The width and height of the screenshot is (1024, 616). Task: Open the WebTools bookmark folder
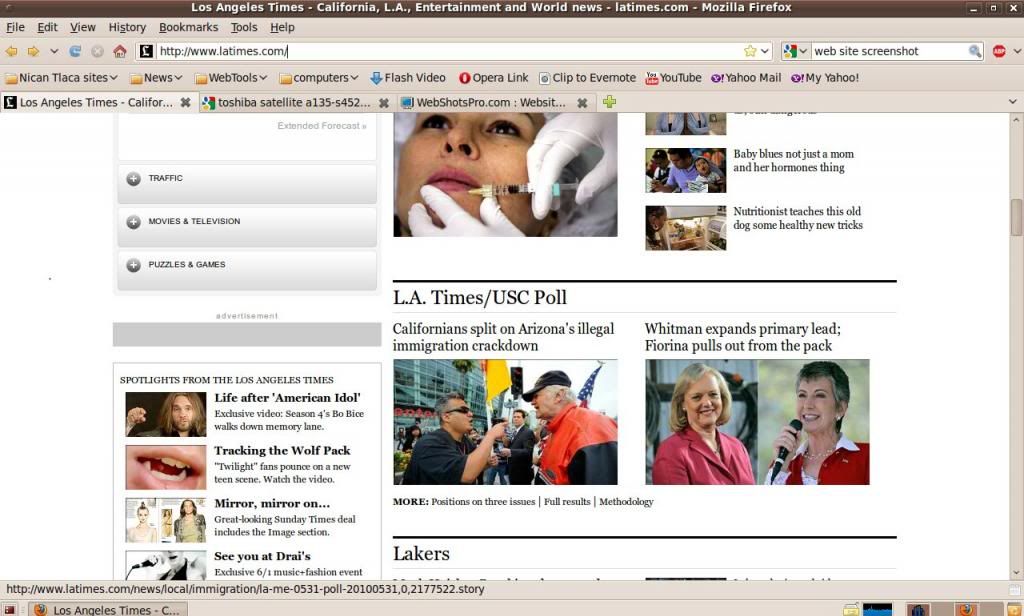coord(231,78)
